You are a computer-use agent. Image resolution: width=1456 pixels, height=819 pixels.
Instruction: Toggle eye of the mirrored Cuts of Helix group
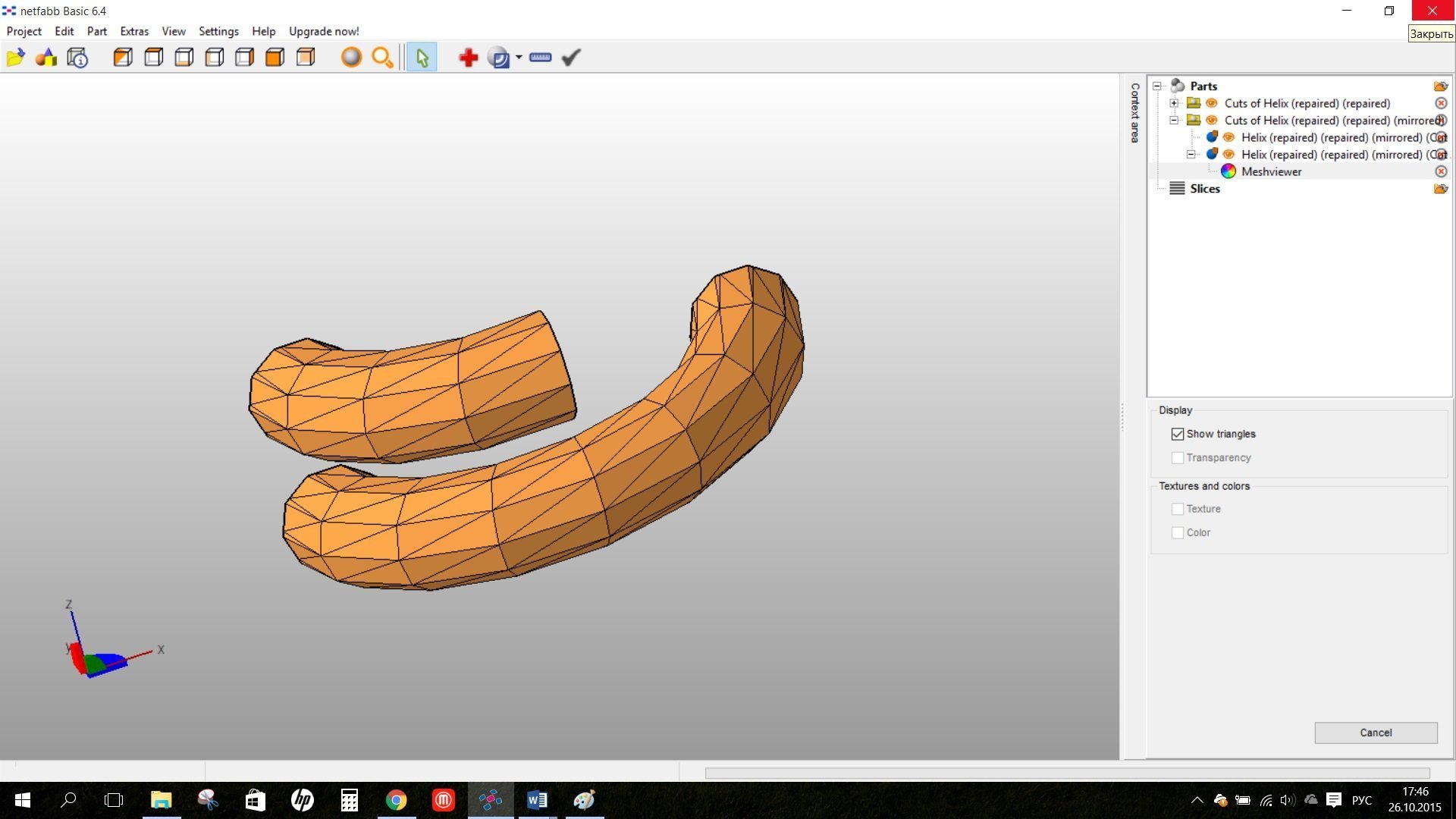click(x=1212, y=120)
